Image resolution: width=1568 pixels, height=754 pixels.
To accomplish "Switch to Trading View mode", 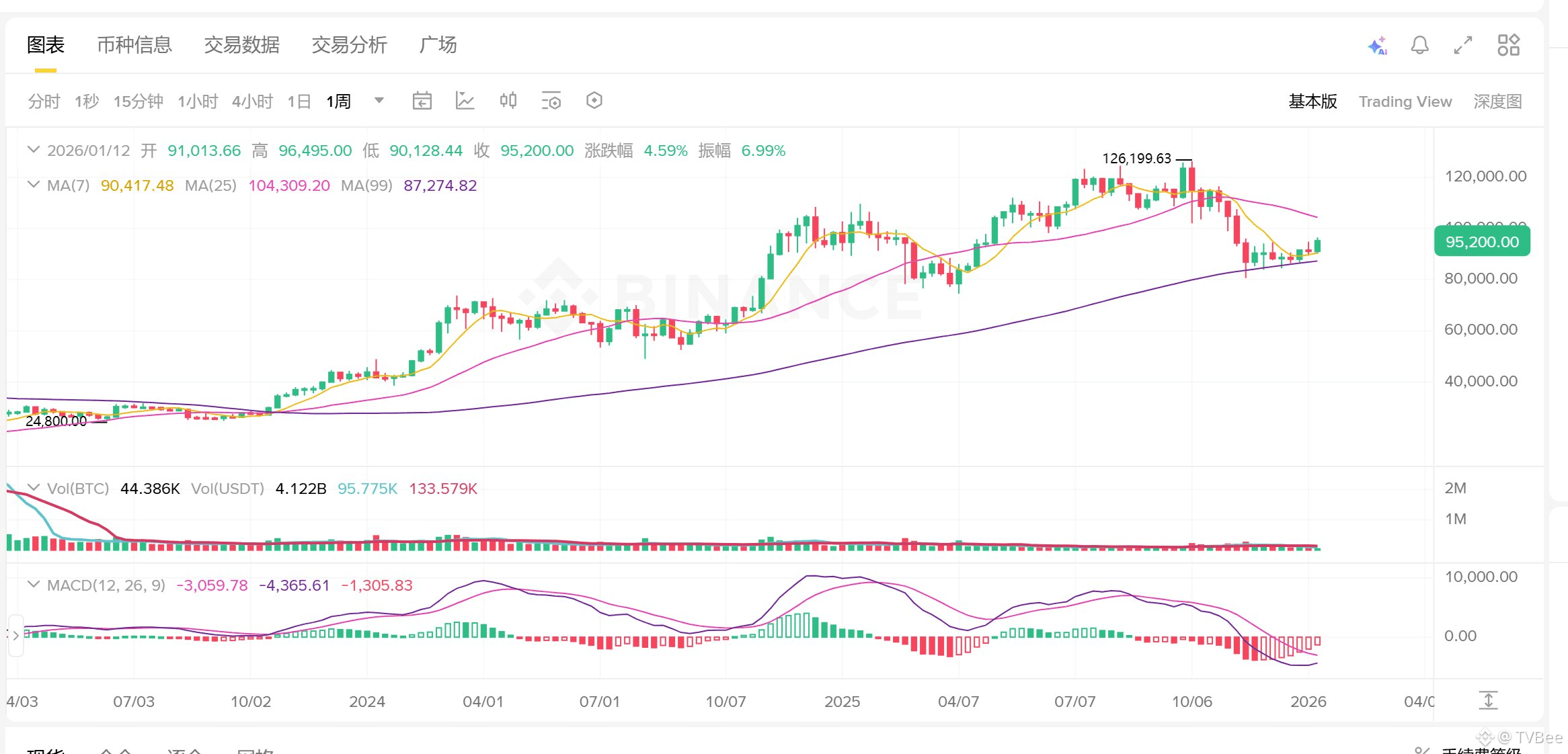I will coord(1405,101).
